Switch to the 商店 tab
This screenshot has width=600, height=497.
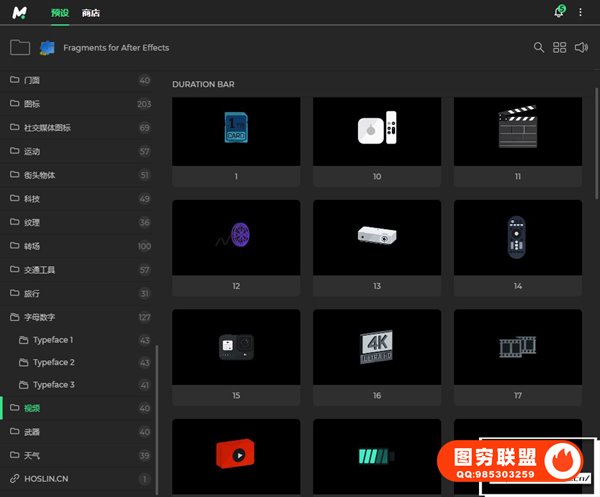point(91,13)
